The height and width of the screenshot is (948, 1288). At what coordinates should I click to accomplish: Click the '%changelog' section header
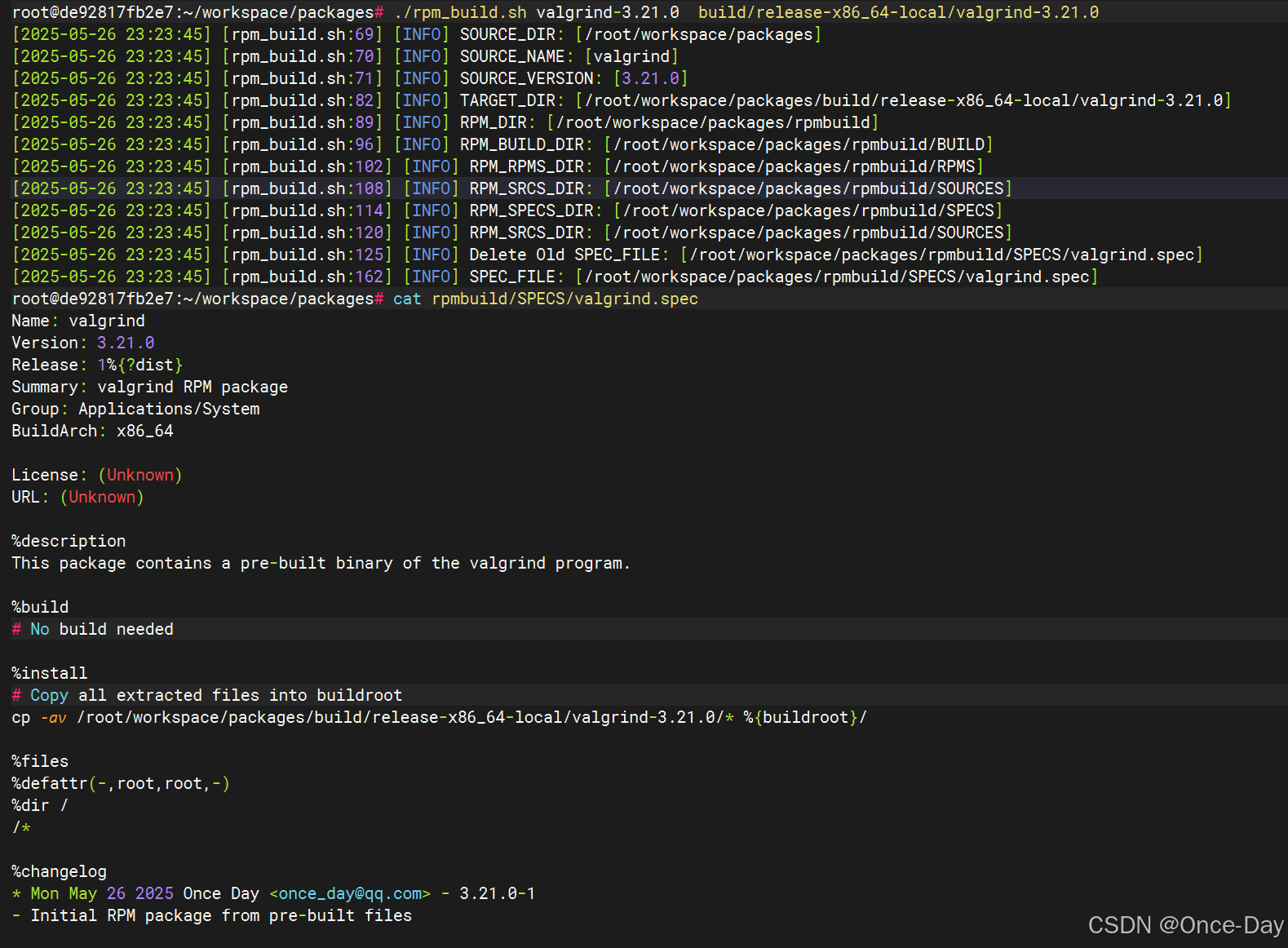59,871
